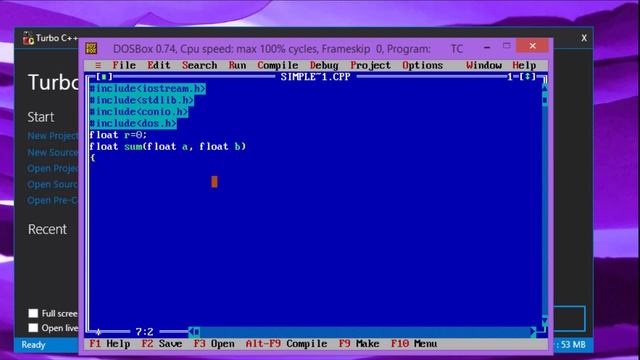Click the DOSBox icon in title bar

[91, 49]
